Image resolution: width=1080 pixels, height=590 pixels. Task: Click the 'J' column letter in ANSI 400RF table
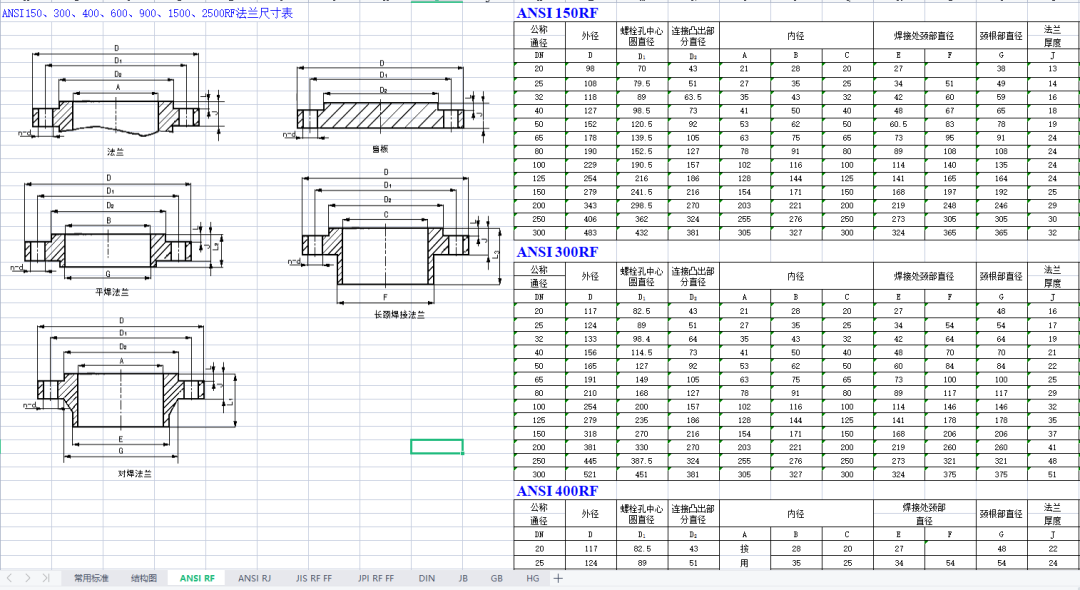pos(1052,534)
